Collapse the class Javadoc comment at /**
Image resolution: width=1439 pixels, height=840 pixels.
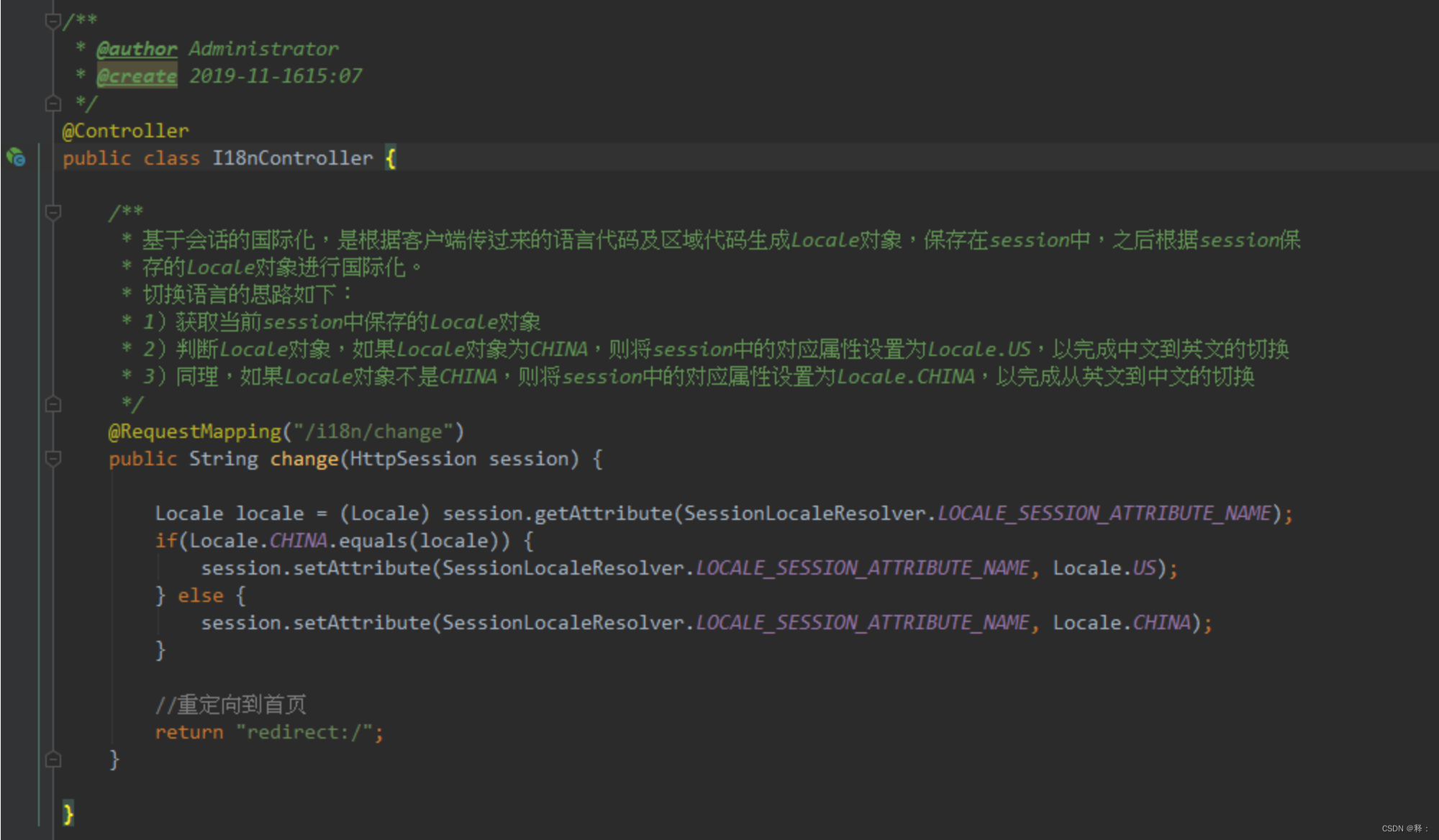pyautogui.click(x=53, y=21)
